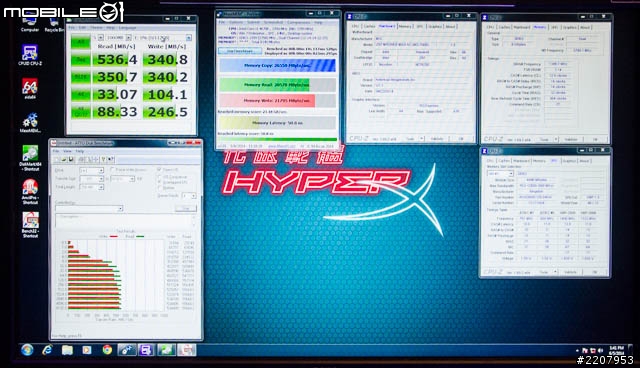This screenshot has height=368, width=640.
Task: Open the Controlled by dropdown in ATTO
Action: 89,208
